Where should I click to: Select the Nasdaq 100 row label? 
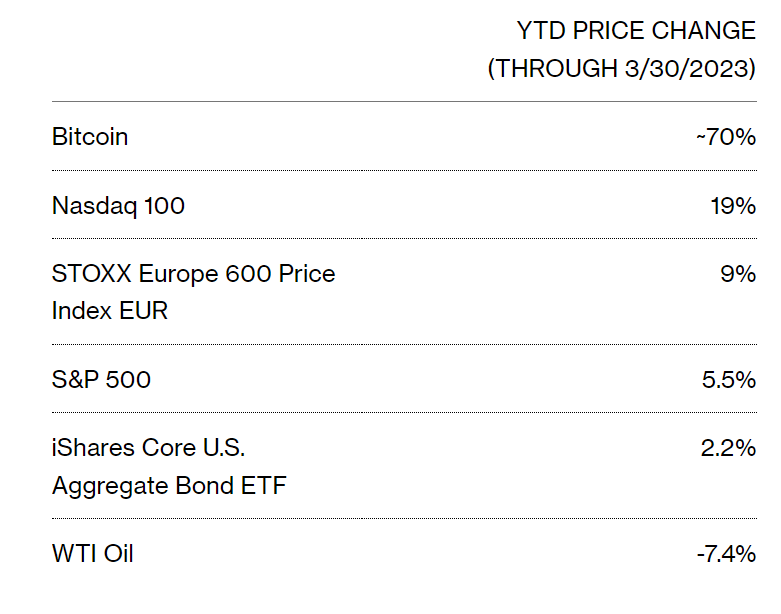click(x=118, y=206)
